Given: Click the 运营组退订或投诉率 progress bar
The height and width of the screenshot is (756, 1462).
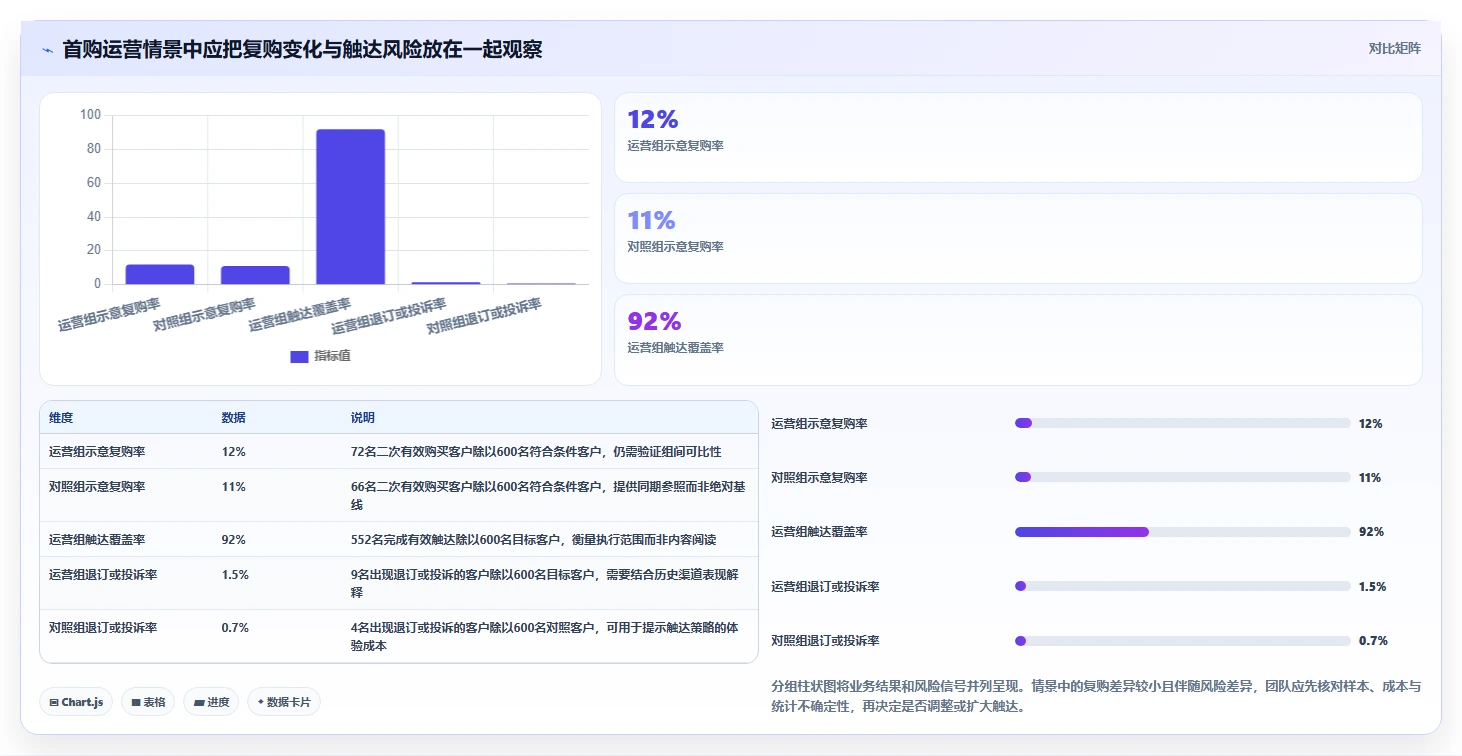Looking at the screenshot, I should point(1182,586).
